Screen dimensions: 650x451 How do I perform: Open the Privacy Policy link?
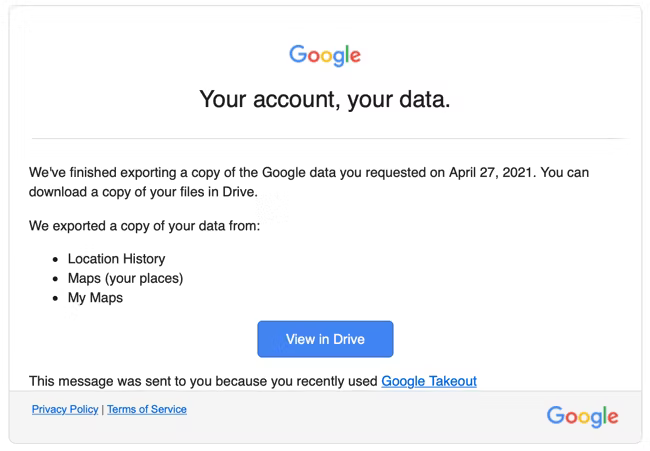point(65,409)
